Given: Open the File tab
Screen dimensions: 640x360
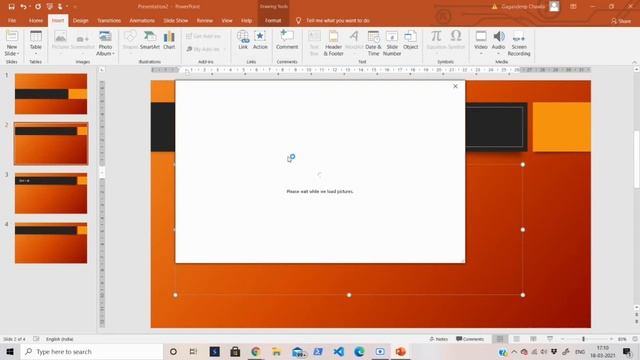Looking at the screenshot, I should coord(12,20).
